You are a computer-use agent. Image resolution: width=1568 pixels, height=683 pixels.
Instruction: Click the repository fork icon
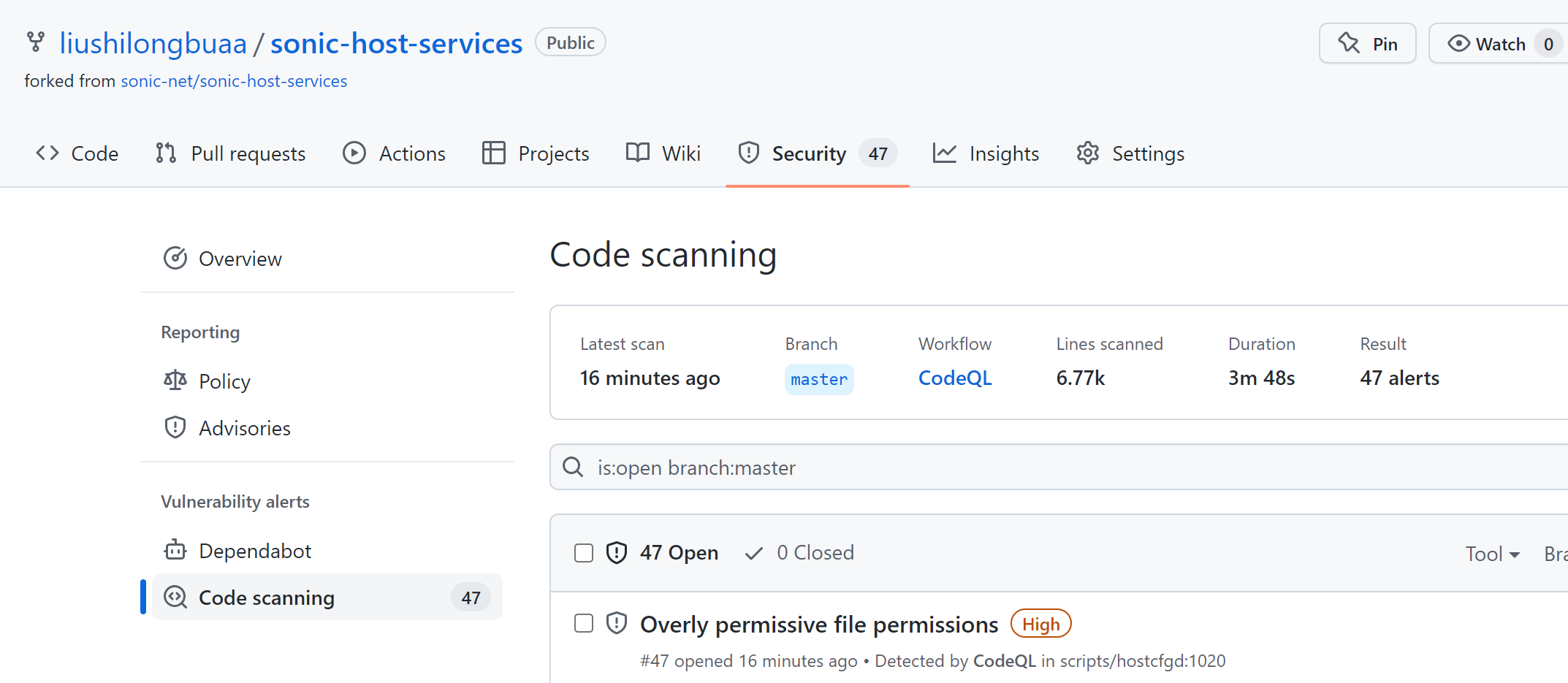[36, 42]
